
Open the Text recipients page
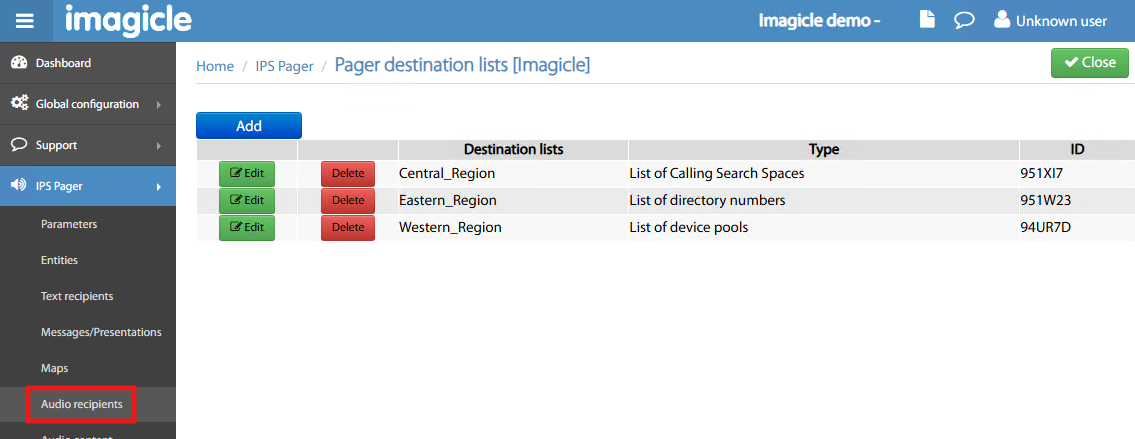tap(77, 296)
